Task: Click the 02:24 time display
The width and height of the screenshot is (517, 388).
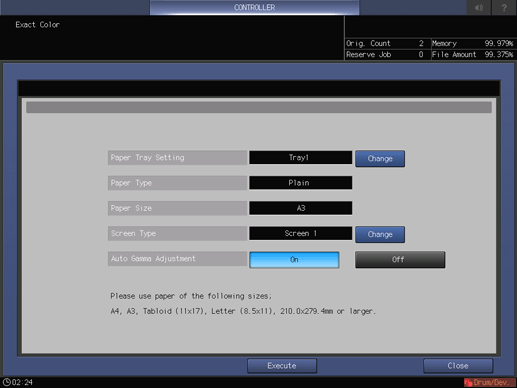Action: [22, 382]
